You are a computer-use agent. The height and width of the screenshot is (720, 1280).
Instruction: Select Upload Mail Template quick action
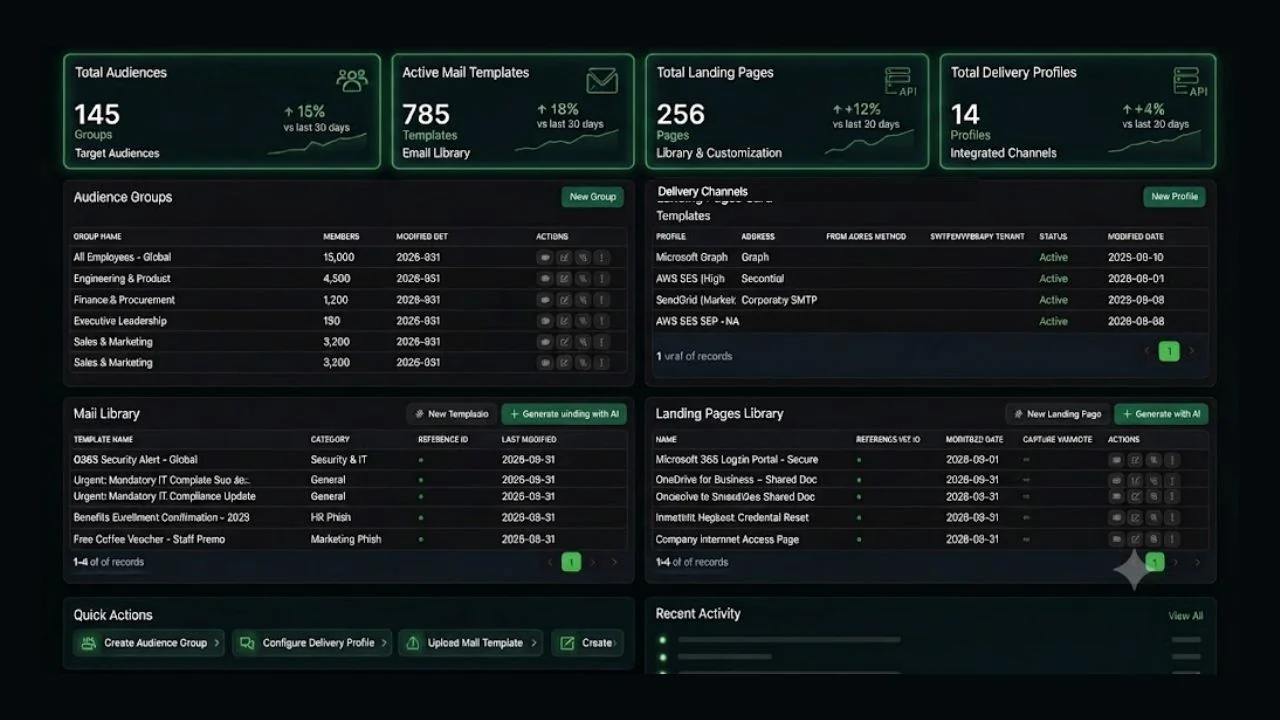470,643
